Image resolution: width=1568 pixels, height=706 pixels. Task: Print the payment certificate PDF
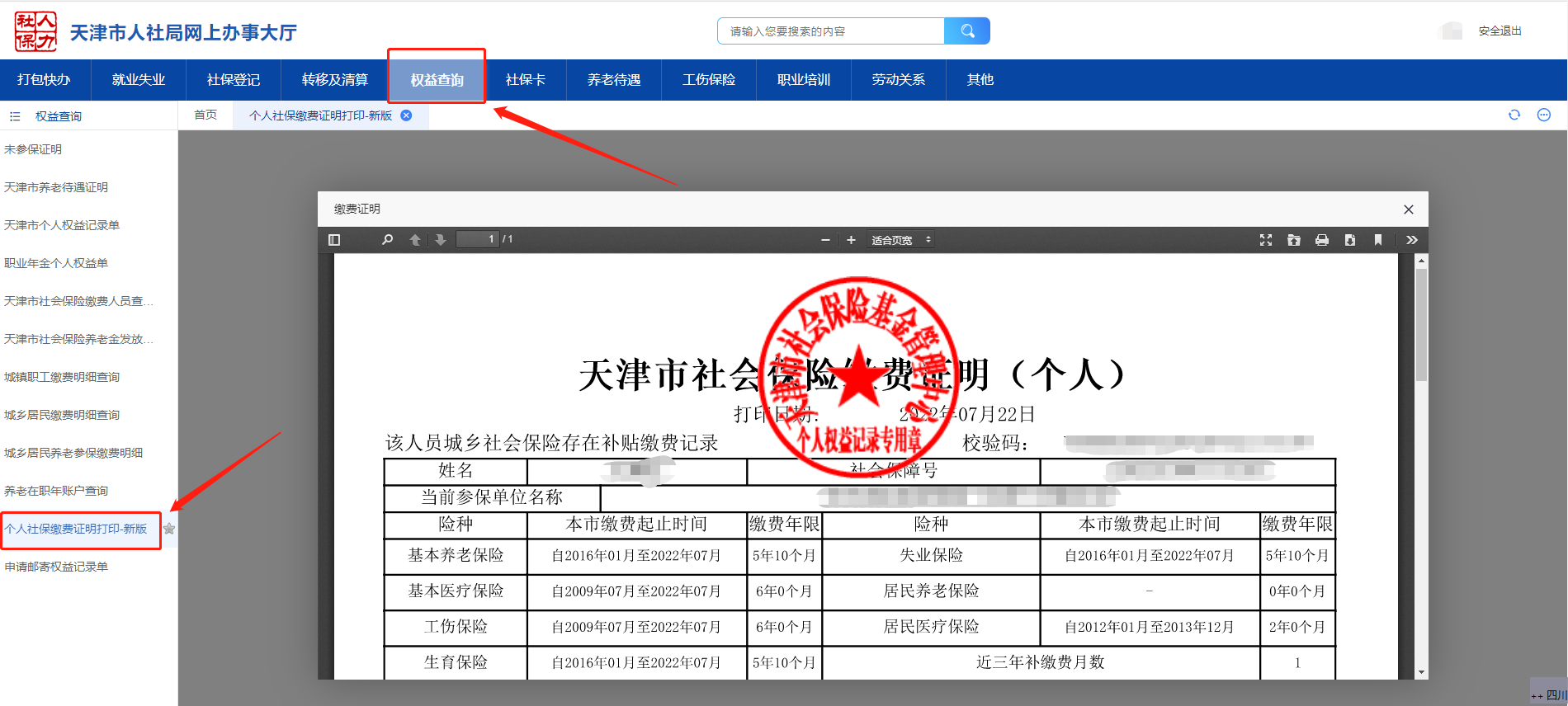(1322, 240)
